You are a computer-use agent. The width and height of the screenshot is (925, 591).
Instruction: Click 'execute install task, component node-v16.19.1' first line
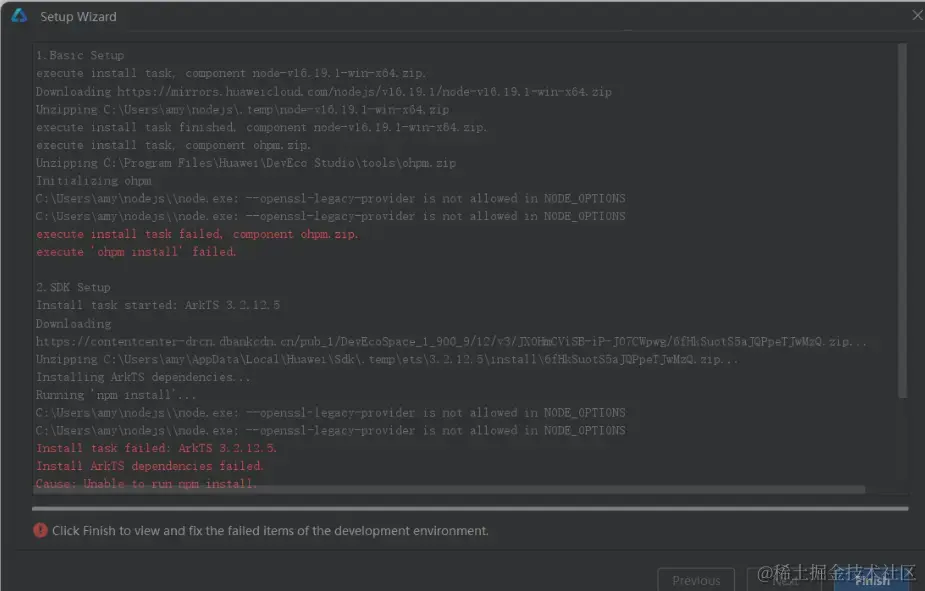click(x=231, y=73)
